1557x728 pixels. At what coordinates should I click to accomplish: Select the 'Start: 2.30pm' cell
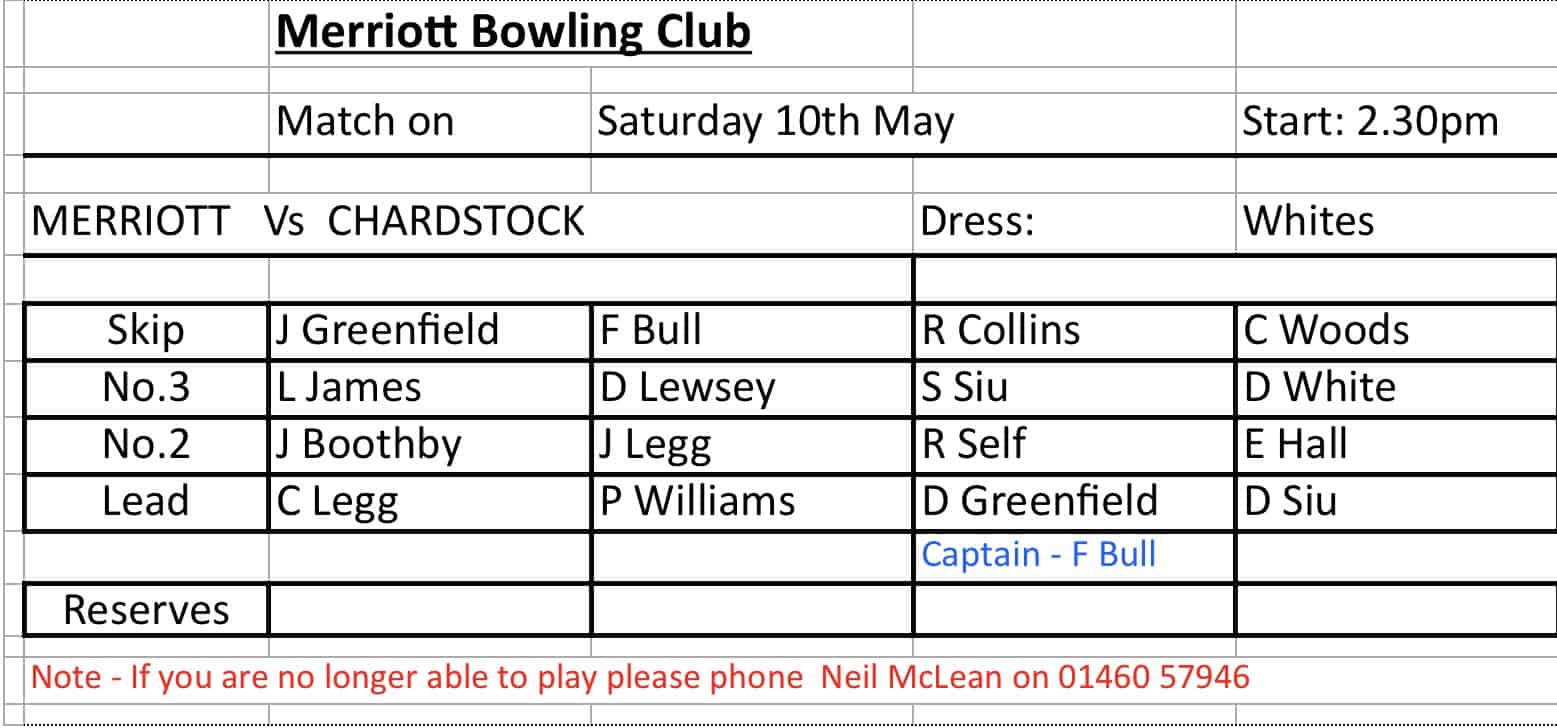point(1370,122)
